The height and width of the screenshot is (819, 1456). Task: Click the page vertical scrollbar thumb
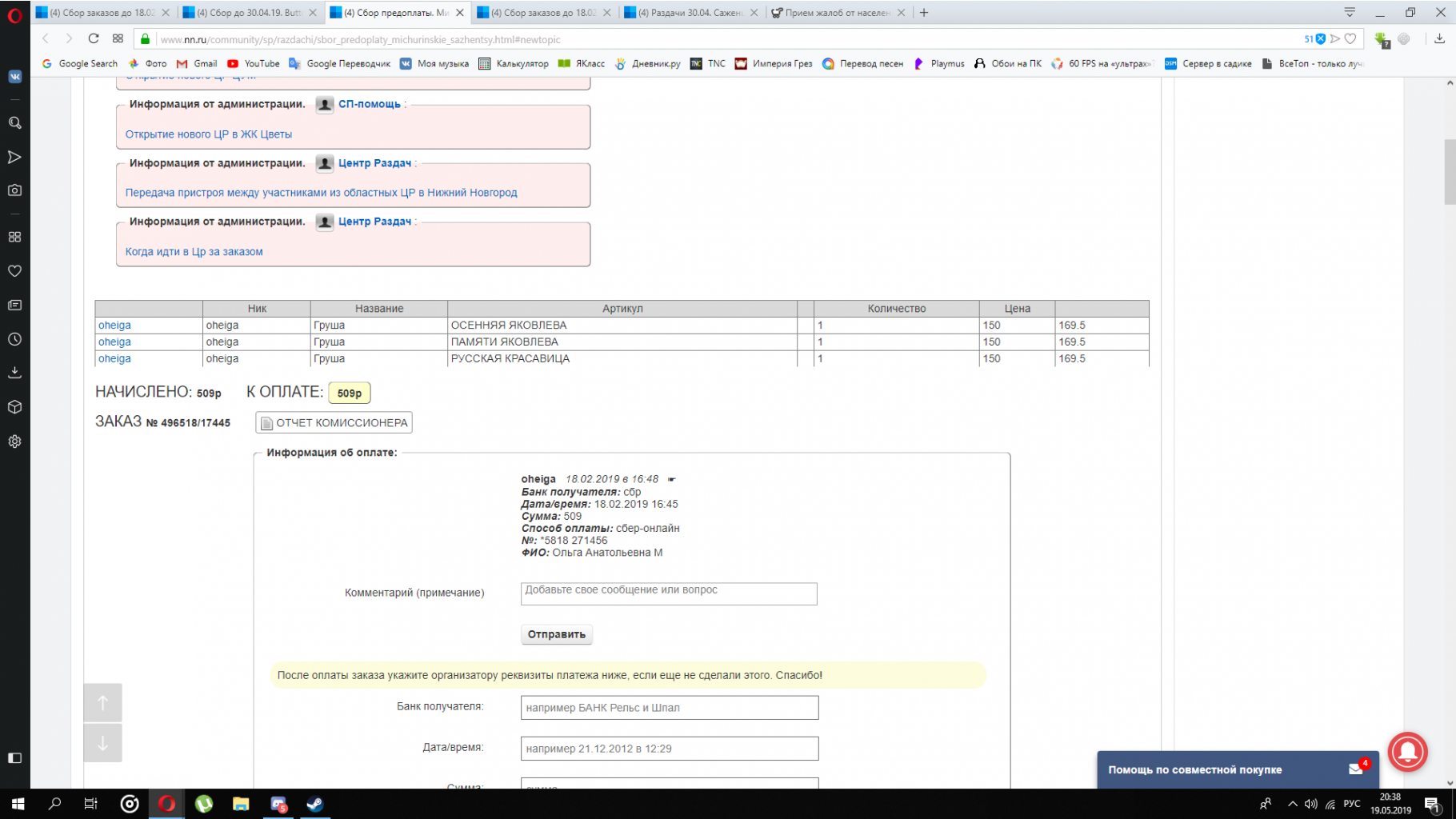pos(1450,171)
